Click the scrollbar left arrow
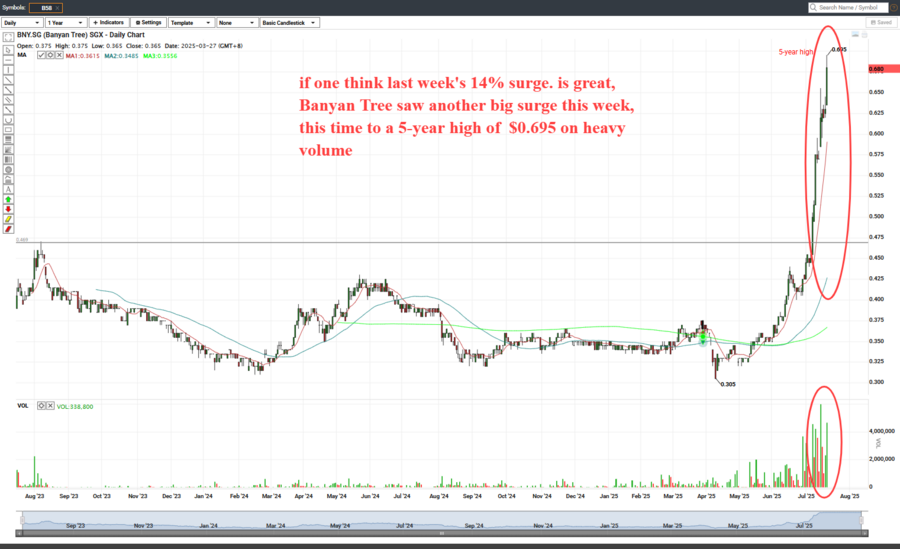This screenshot has height=549, width=900. click(x=18, y=533)
